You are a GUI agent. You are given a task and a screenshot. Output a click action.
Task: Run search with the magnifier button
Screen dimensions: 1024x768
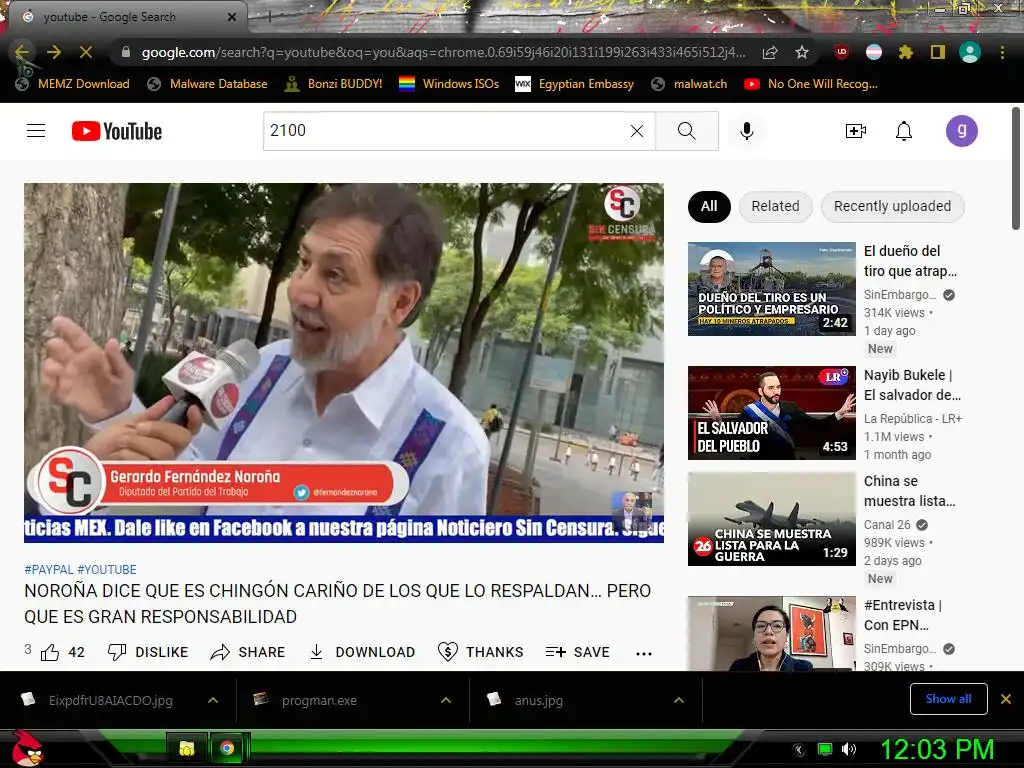pyautogui.click(x=686, y=131)
